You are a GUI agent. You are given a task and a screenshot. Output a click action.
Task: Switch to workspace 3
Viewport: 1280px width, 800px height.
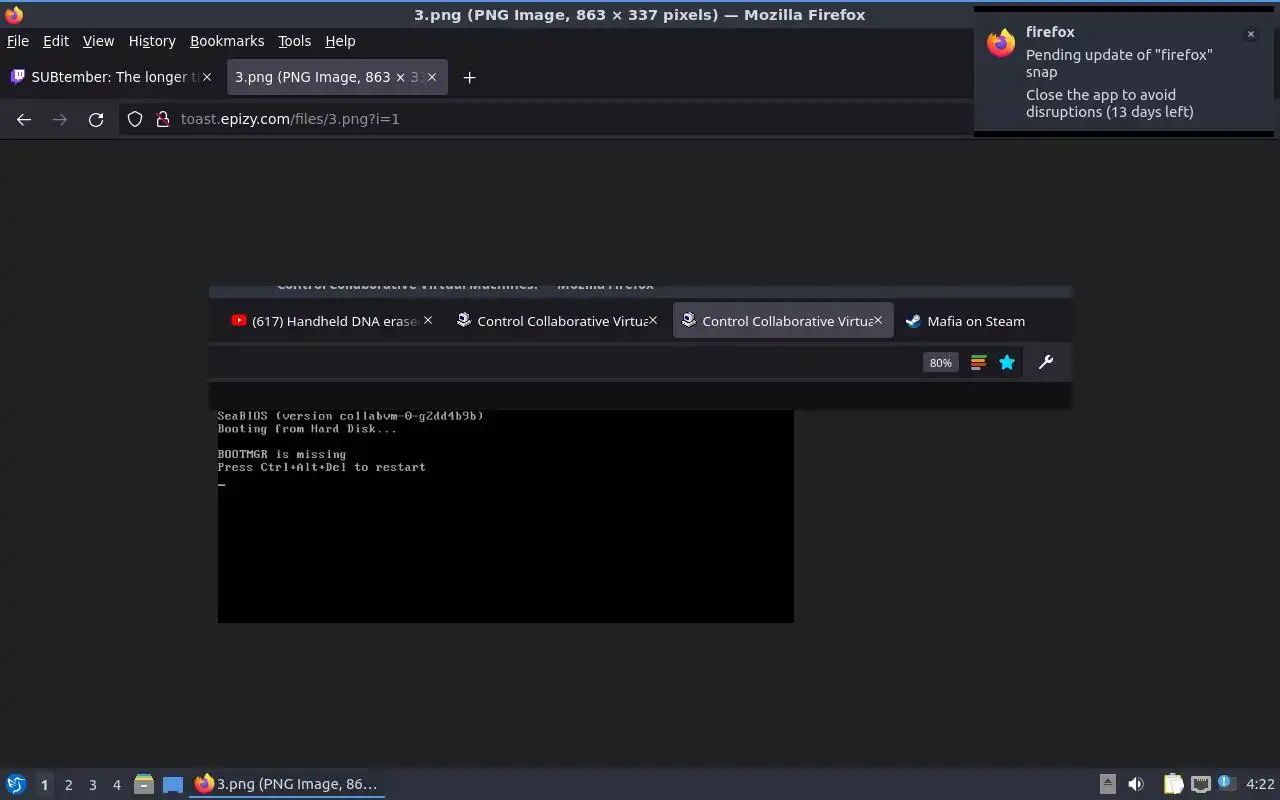pyautogui.click(x=92, y=785)
